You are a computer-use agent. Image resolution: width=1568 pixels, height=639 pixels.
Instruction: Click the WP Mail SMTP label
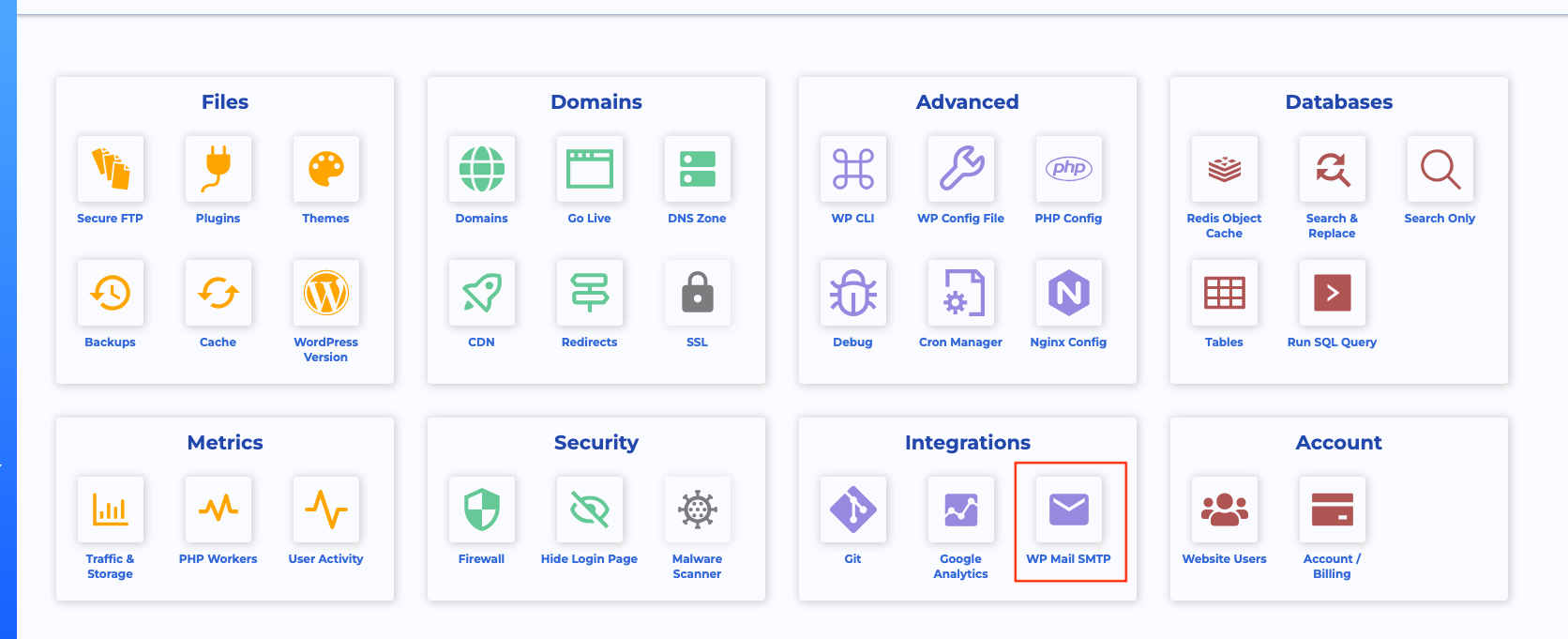point(1069,559)
